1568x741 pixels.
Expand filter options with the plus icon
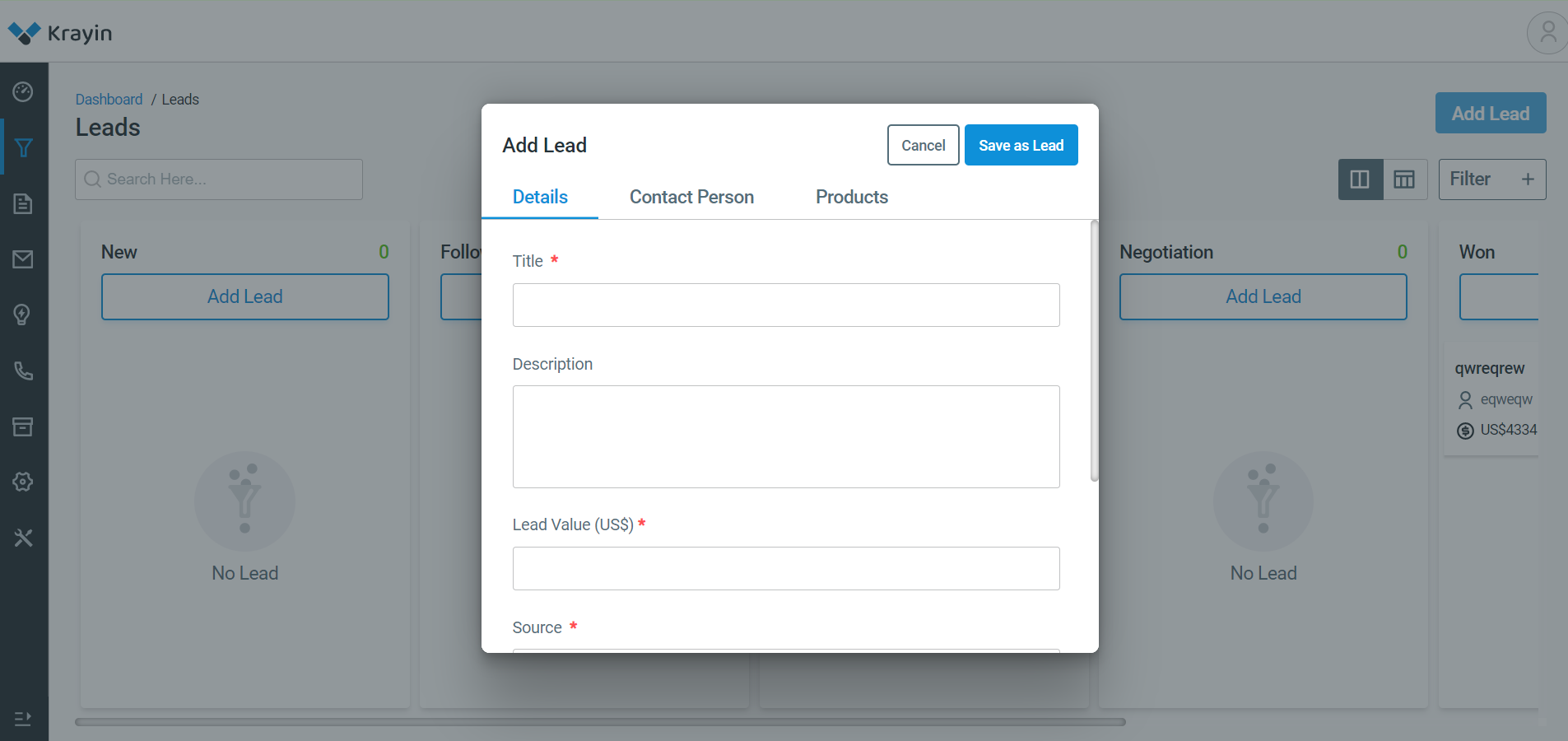click(1528, 179)
